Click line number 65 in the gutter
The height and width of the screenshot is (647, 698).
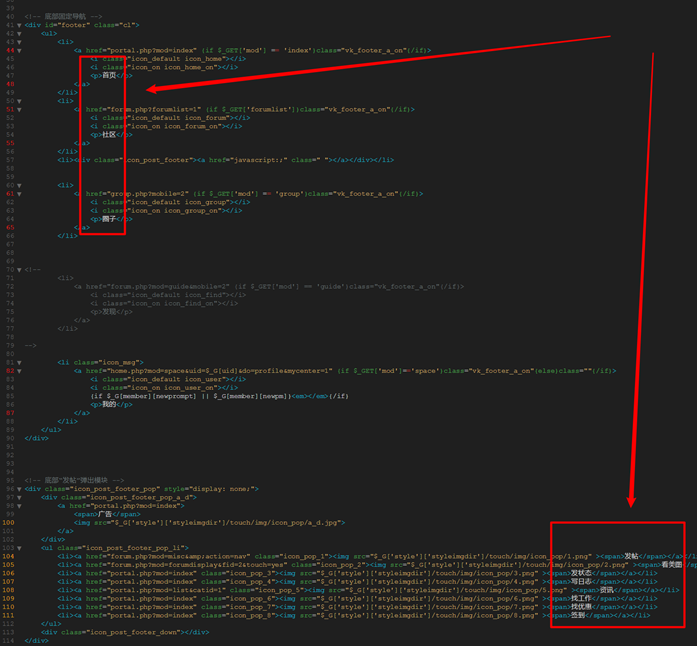10,228
